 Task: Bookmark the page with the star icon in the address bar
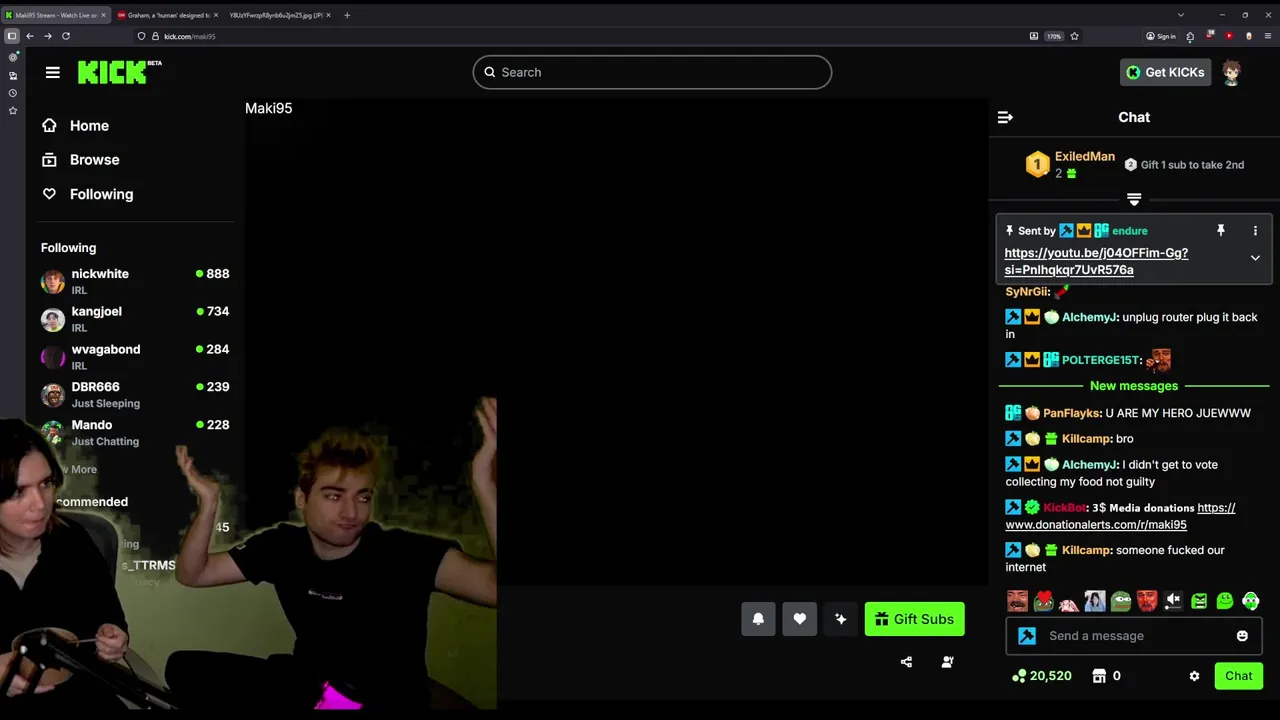point(1074,36)
